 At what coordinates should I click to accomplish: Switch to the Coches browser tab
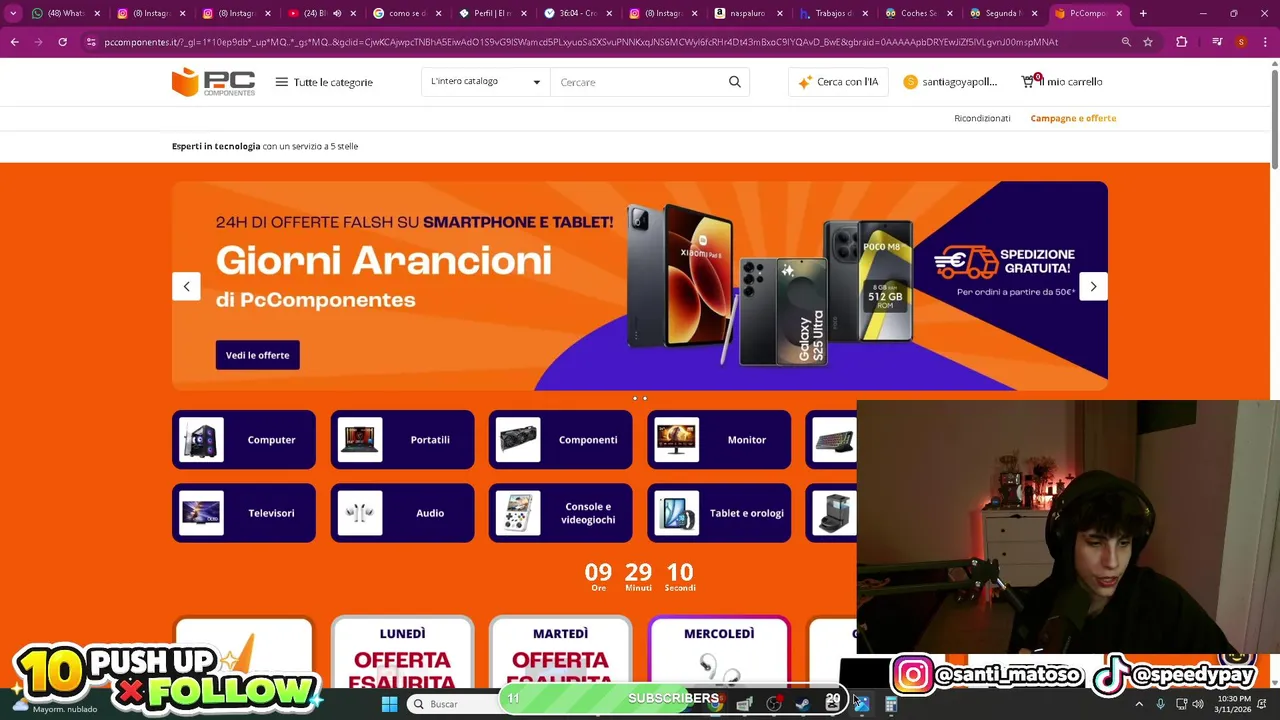(x=915, y=13)
